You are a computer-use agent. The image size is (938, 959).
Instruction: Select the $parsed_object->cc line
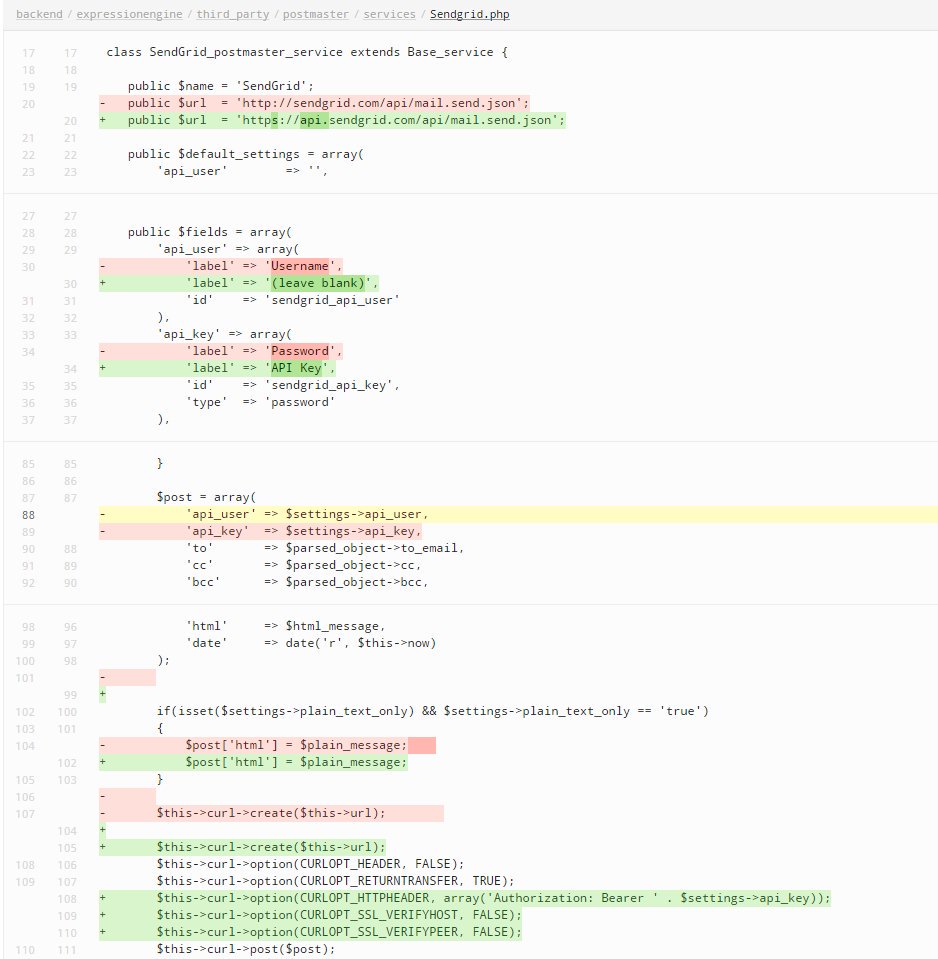click(x=303, y=566)
